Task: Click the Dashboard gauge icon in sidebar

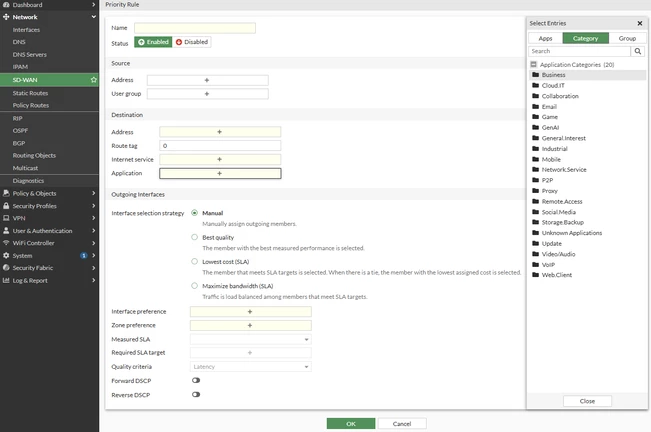Action: click(6, 5)
